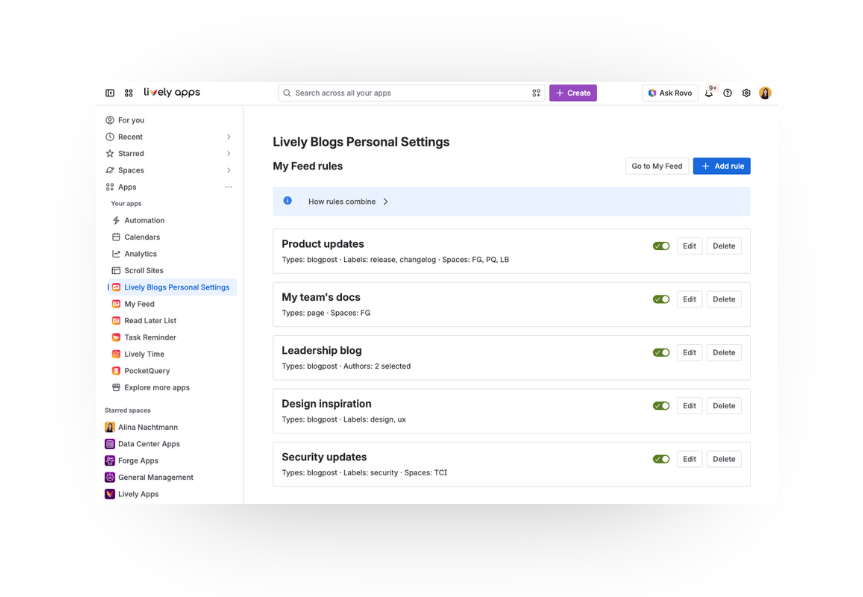Click the Read Later List app icon
This screenshot has width=863, height=597.
116,320
